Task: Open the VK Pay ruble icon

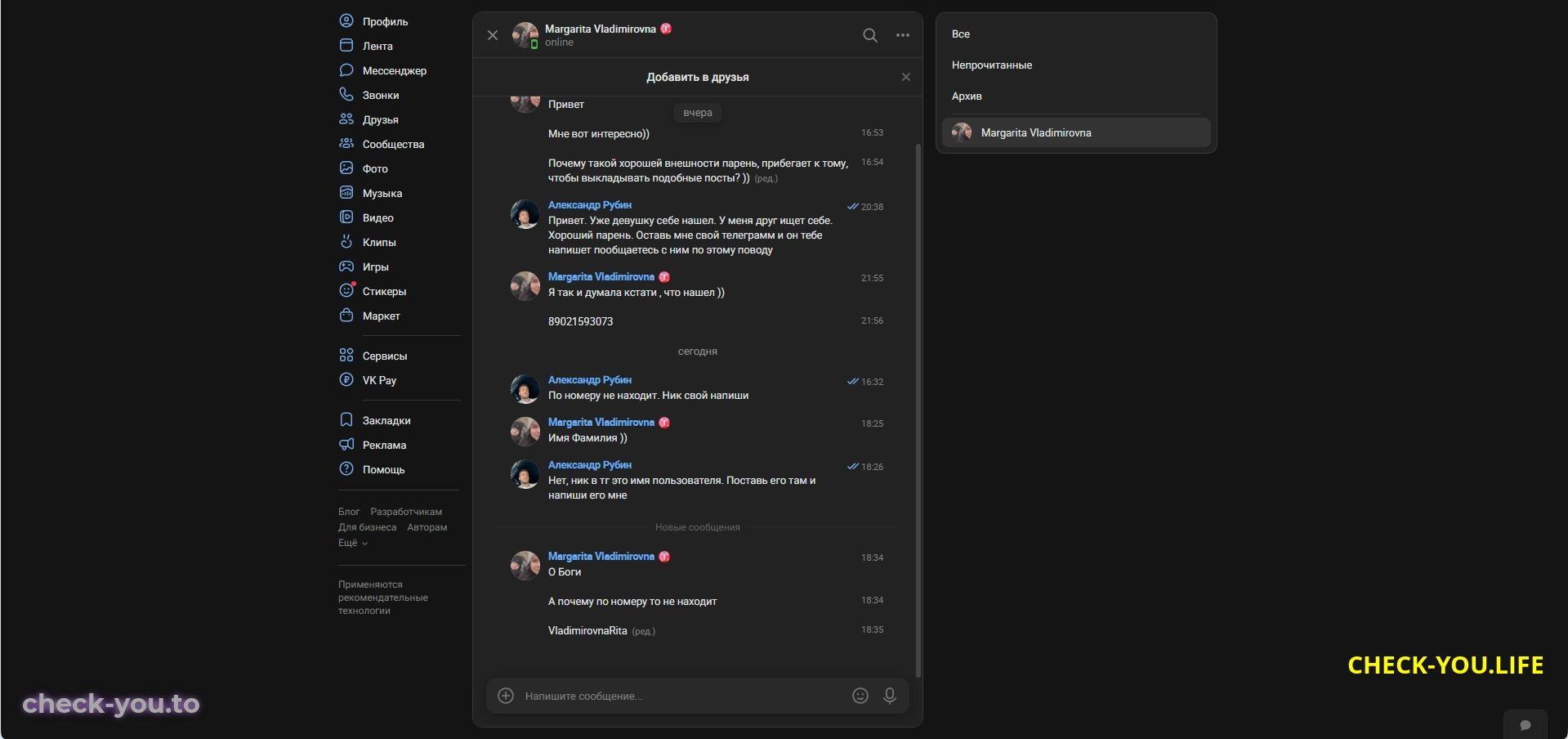Action: [x=346, y=379]
